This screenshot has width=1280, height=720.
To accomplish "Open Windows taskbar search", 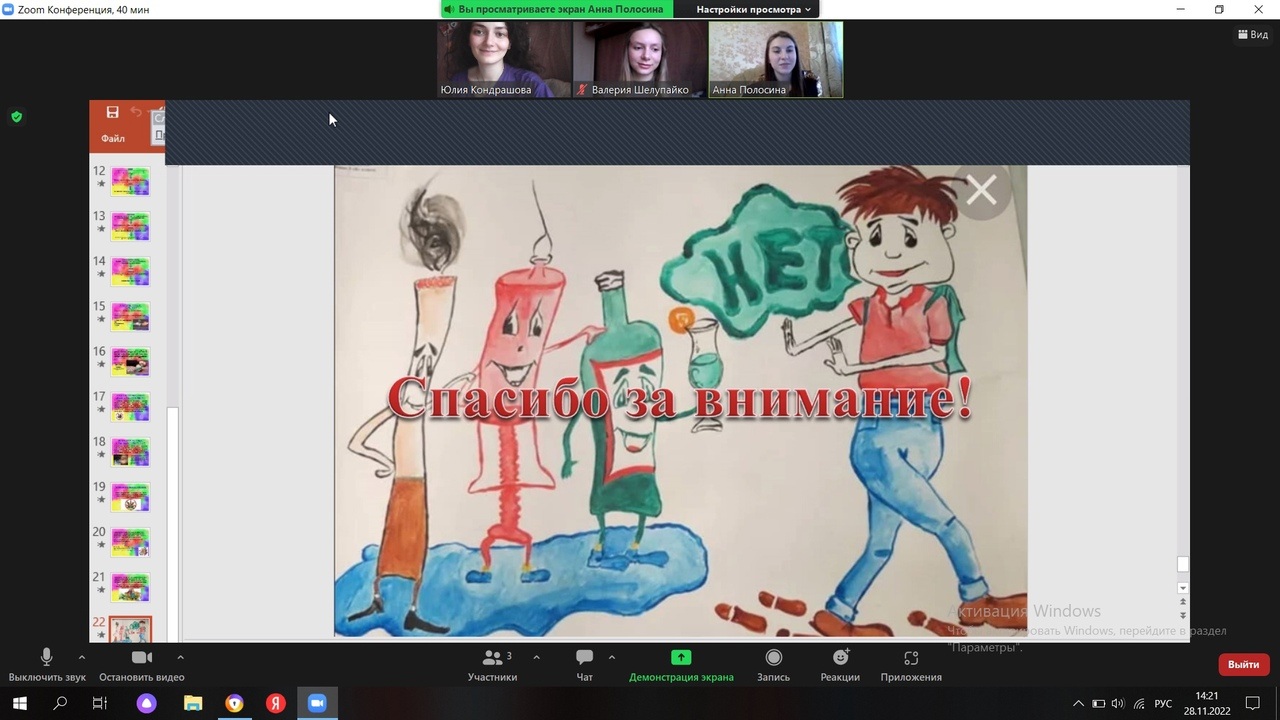I will pyautogui.click(x=60, y=703).
